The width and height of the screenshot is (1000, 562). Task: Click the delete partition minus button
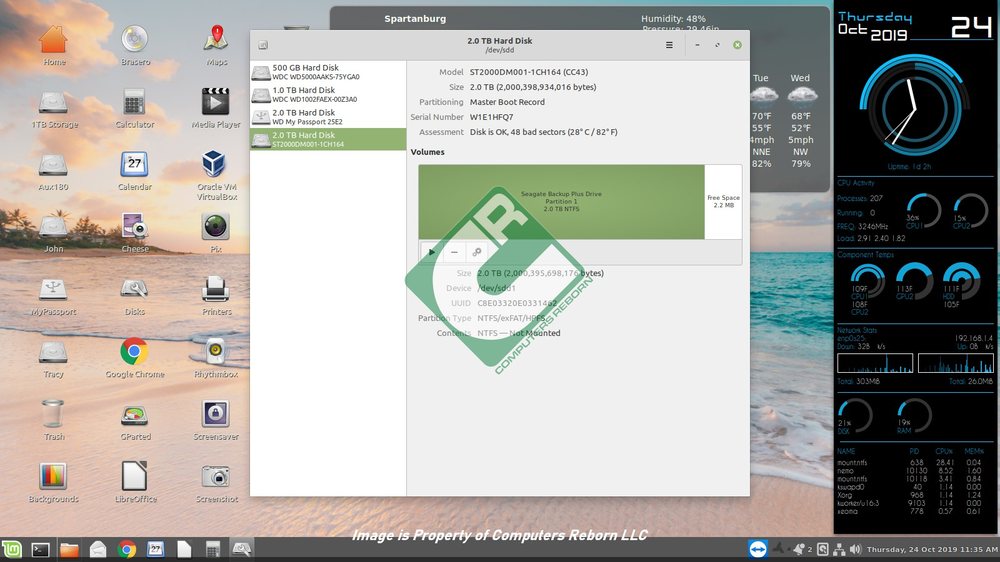[x=454, y=252]
